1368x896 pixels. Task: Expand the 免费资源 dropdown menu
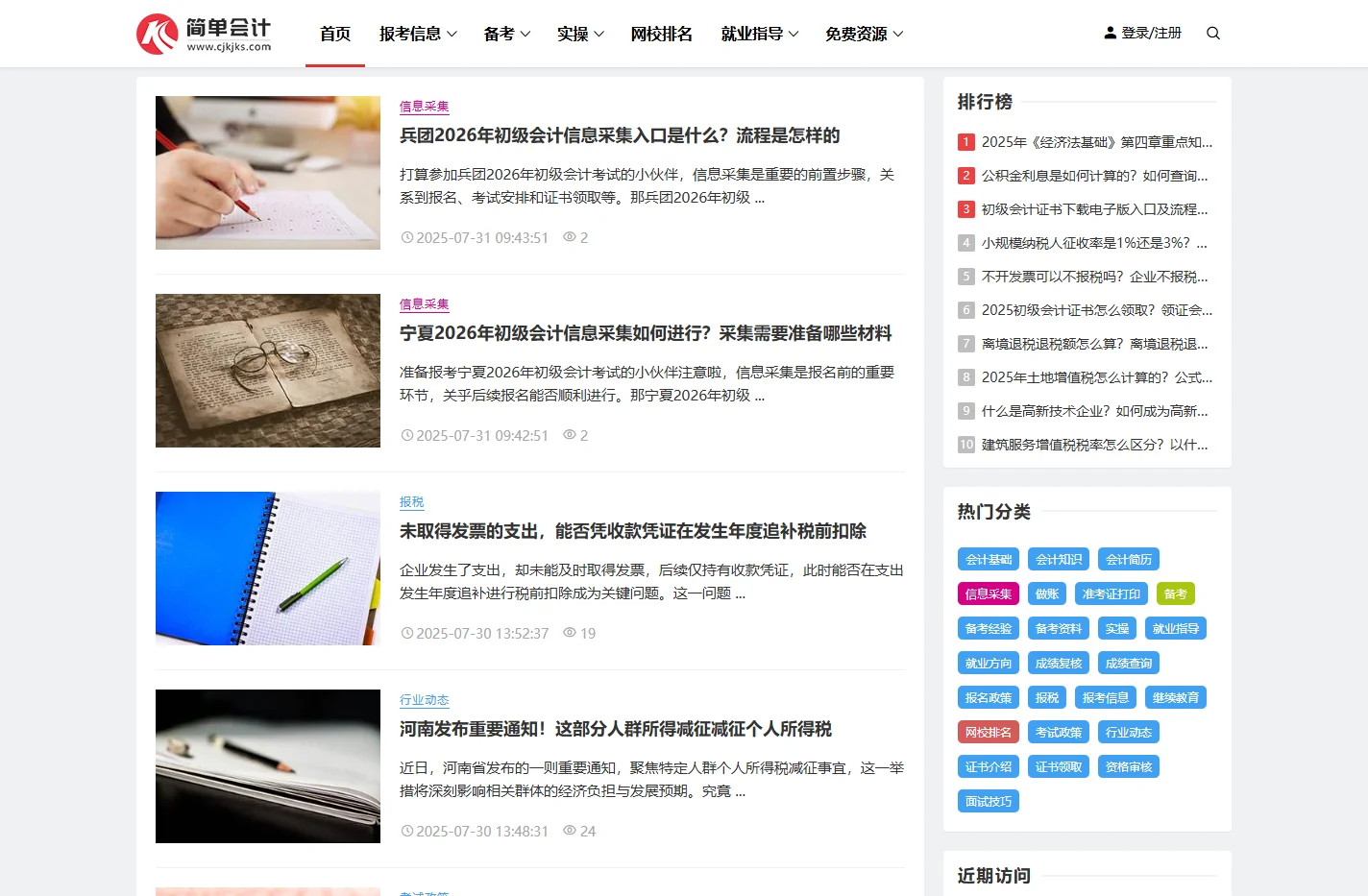[864, 34]
